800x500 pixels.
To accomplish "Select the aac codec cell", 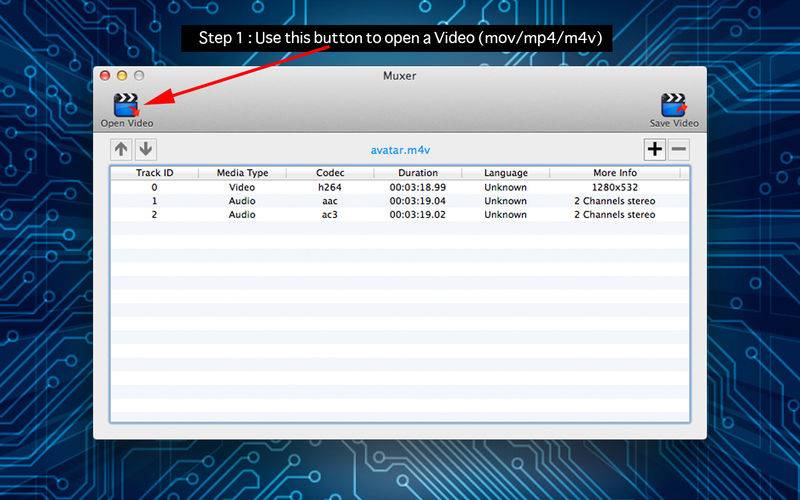I will point(330,201).
